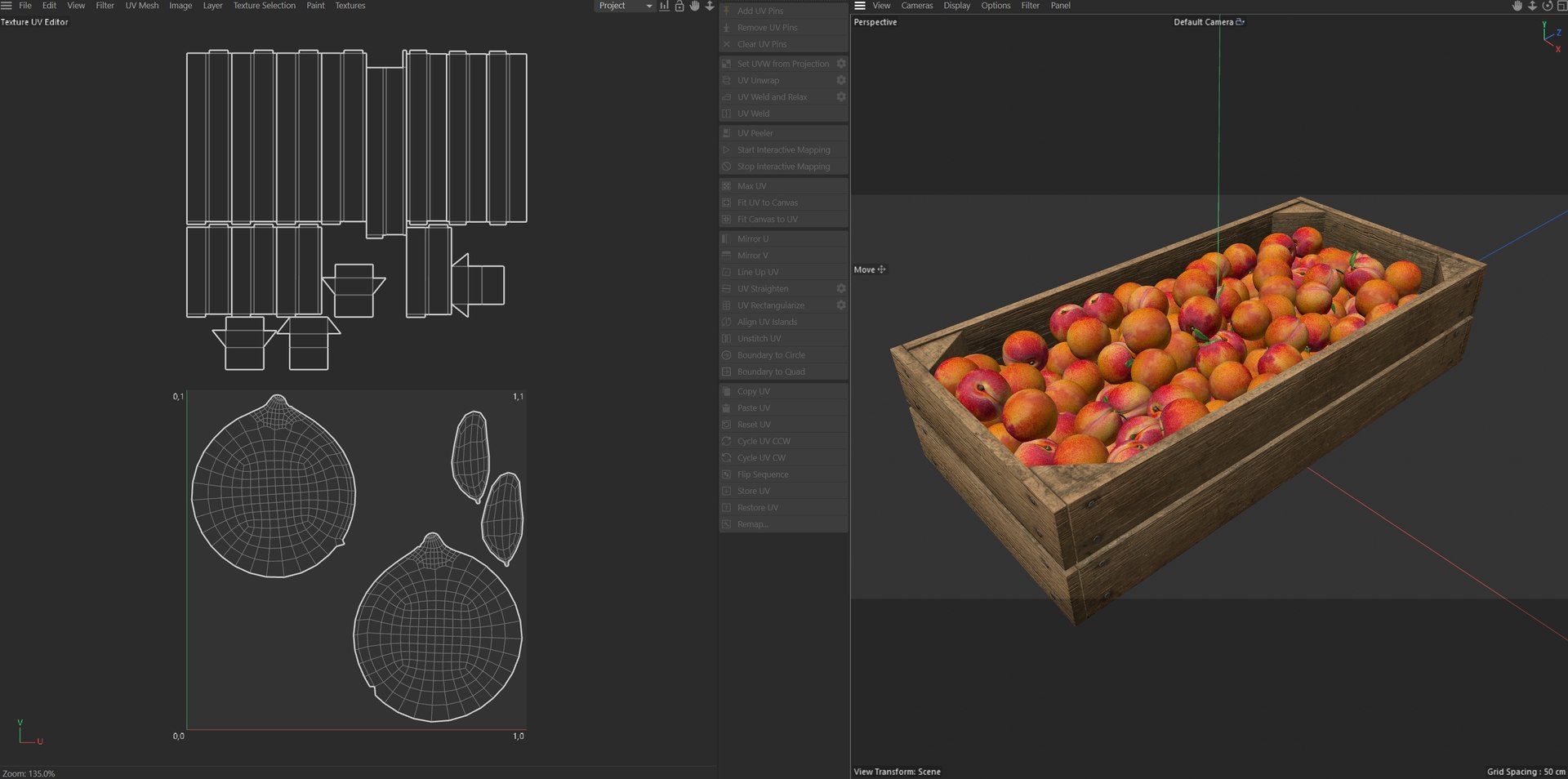The width and height of the screenshot is (1568, 779).
Task: Open the UV Mesh menu
Action: click(142, 6)
